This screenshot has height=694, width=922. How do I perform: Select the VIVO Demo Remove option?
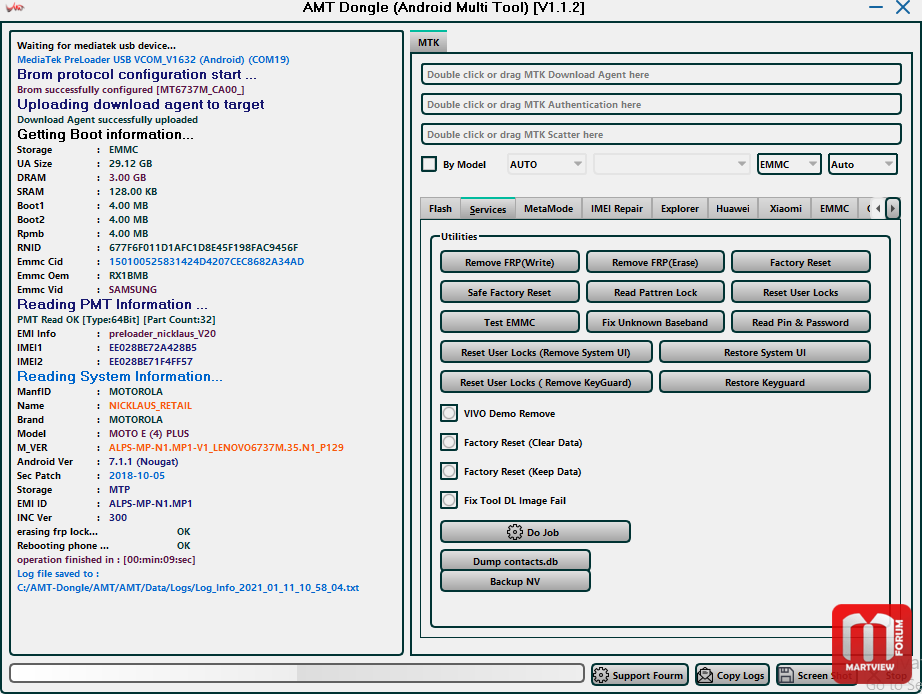coord(449,413)
